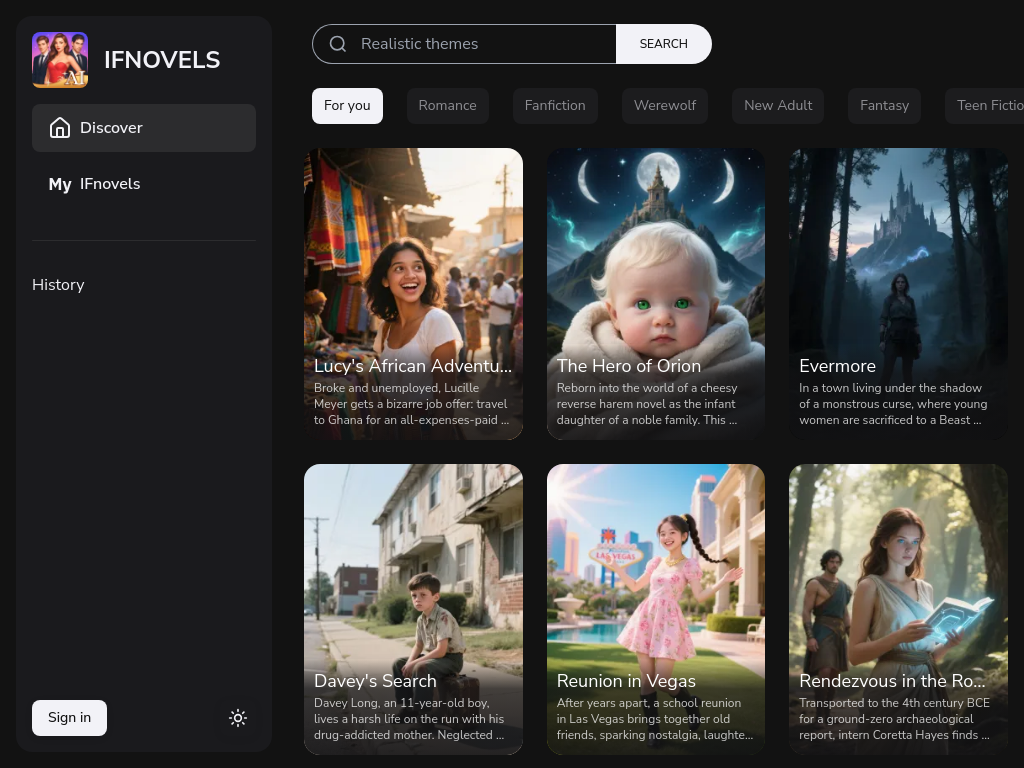Click the home icon beside Discover
Image resolution: width=1024 pixels, height=768 pixels.
point(60,128)
